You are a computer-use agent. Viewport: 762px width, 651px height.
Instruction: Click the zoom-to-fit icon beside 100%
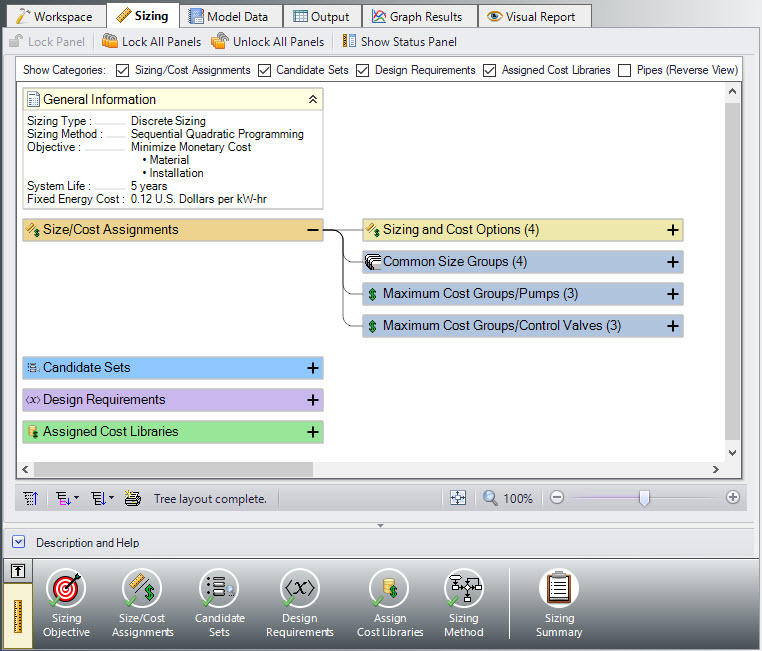[457, 498]
